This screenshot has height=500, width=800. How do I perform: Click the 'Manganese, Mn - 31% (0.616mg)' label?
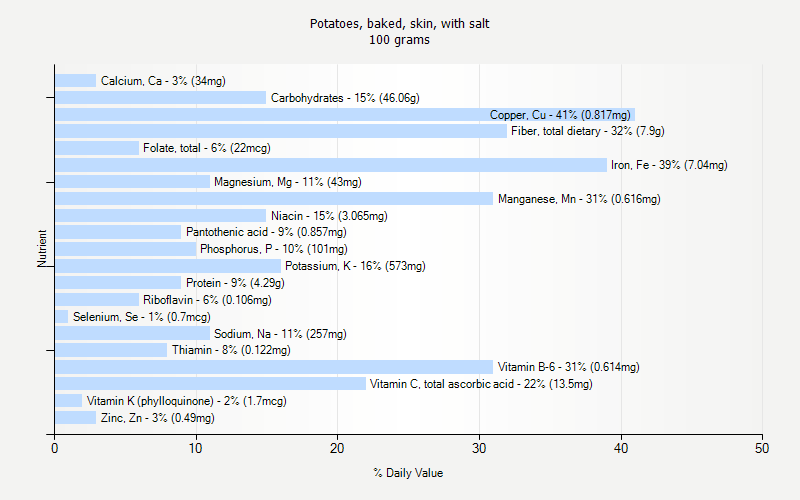tap(579, 198)
